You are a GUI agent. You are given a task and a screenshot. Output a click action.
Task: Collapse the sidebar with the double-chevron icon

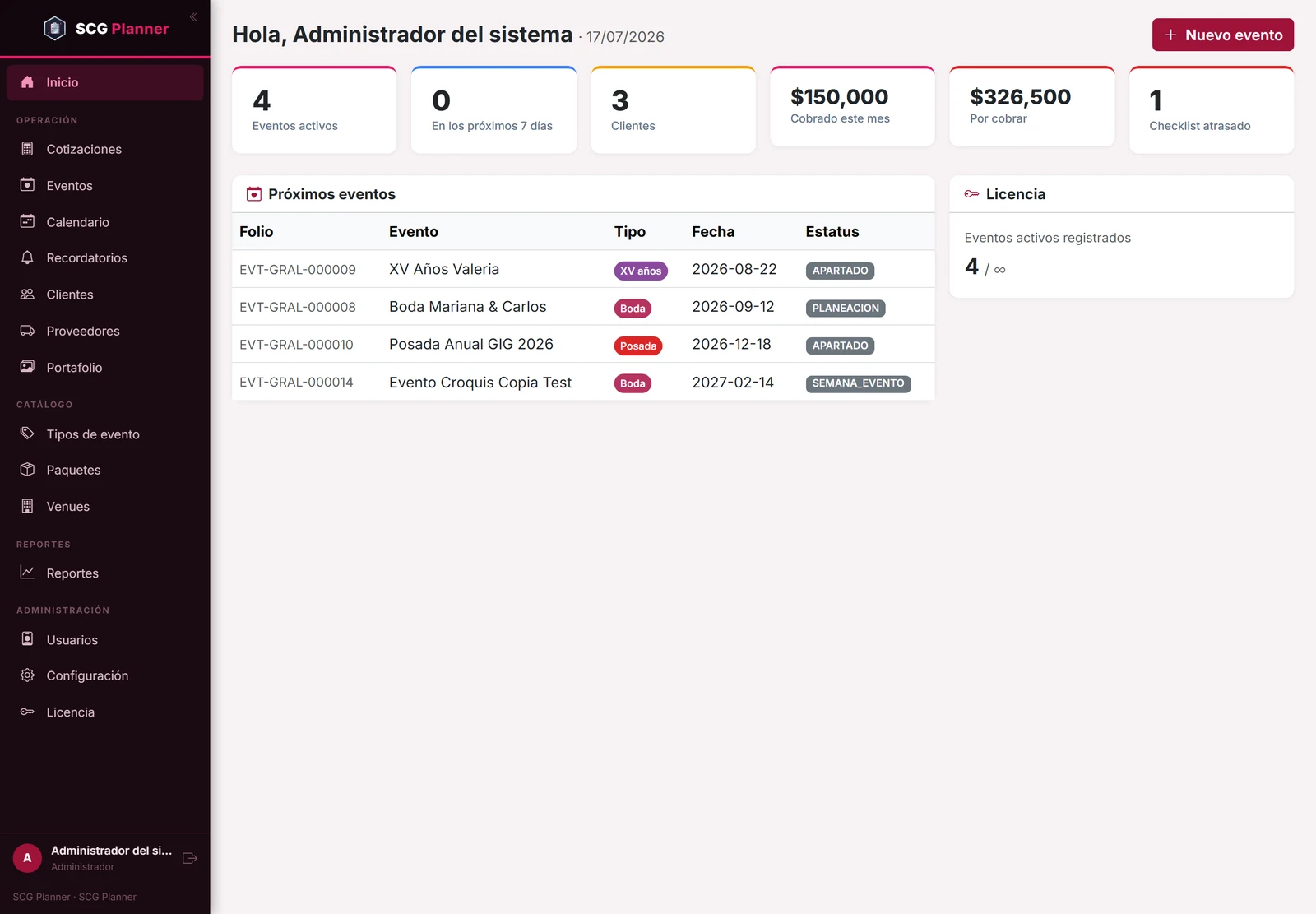(x=193, y=16)
